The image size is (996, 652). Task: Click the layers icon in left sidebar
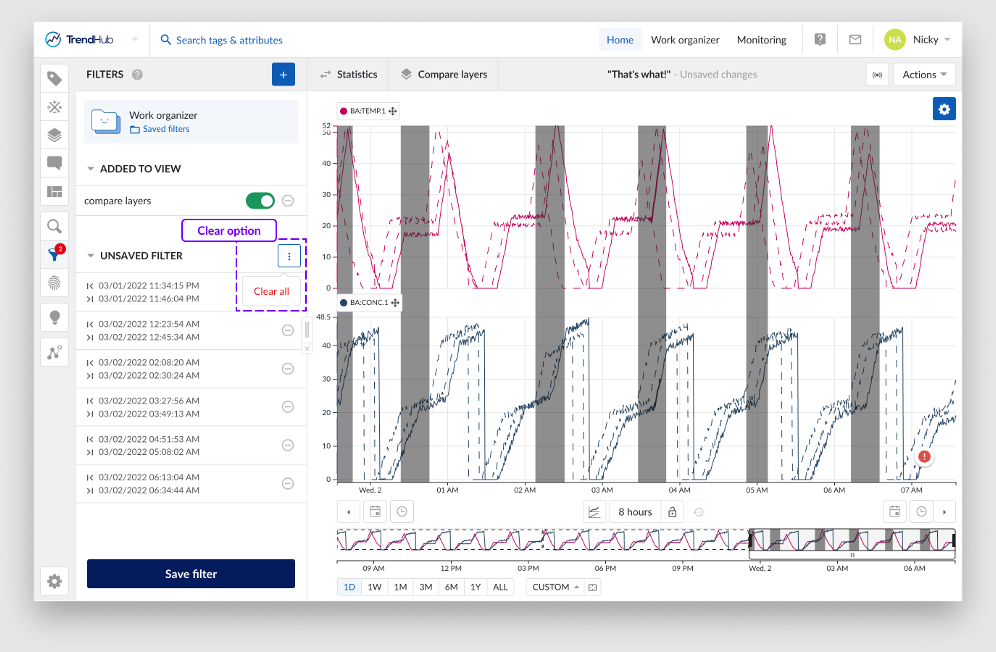(x=54, y=135)
